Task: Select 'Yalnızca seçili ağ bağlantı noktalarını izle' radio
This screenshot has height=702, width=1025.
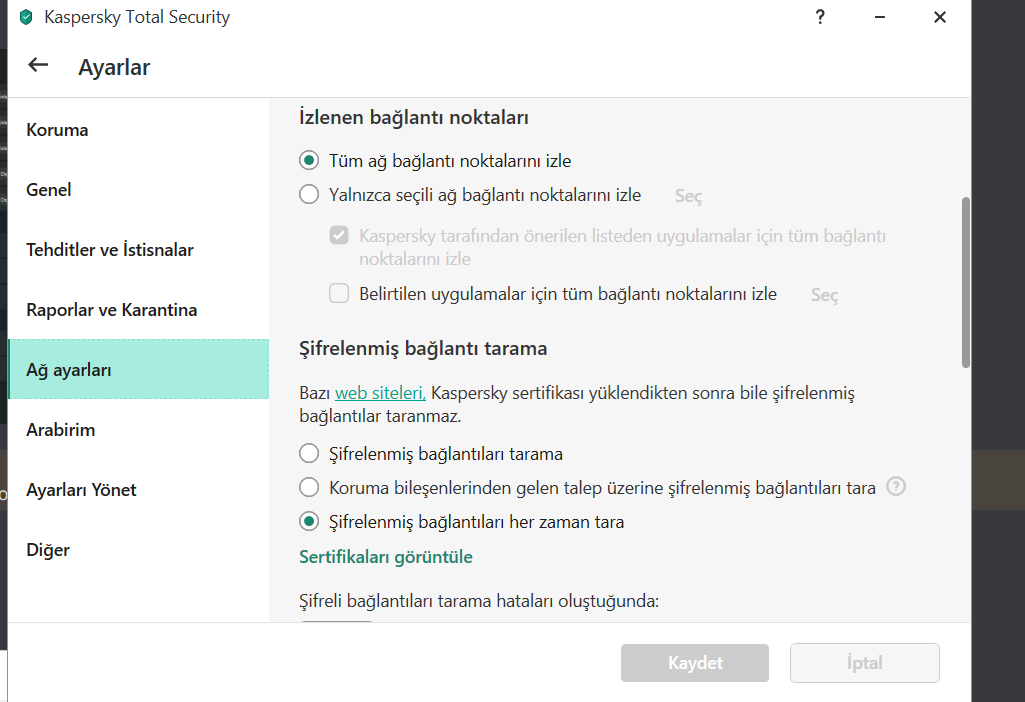Action: 309,194
